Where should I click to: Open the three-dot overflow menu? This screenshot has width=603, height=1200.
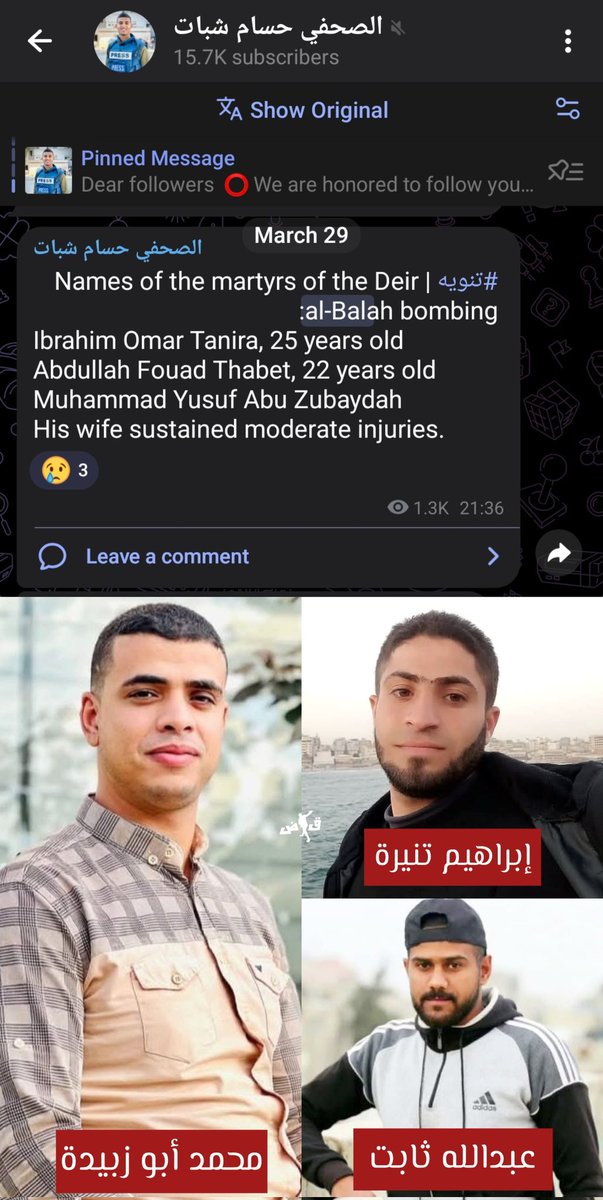568,42
